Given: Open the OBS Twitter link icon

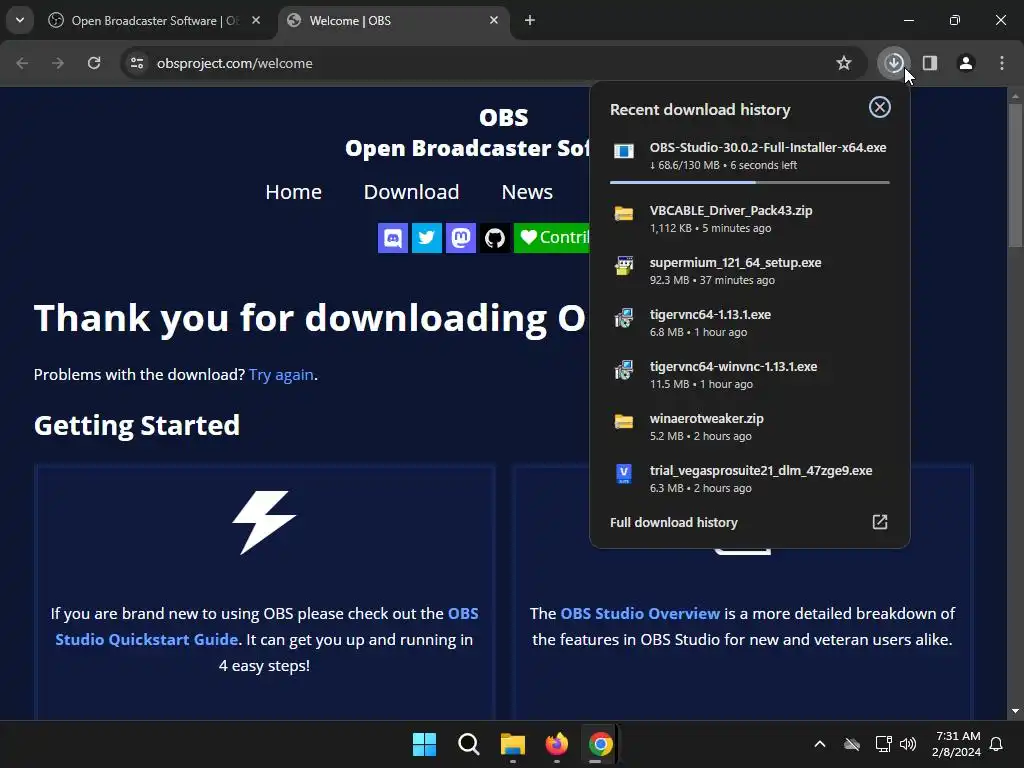Looking at the screenshot, I should (x=426, y=238).
